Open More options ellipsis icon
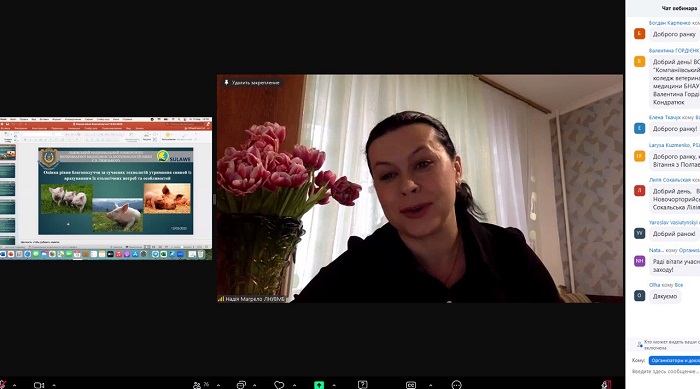Viewport: 700px width, 389px height. 456,385
